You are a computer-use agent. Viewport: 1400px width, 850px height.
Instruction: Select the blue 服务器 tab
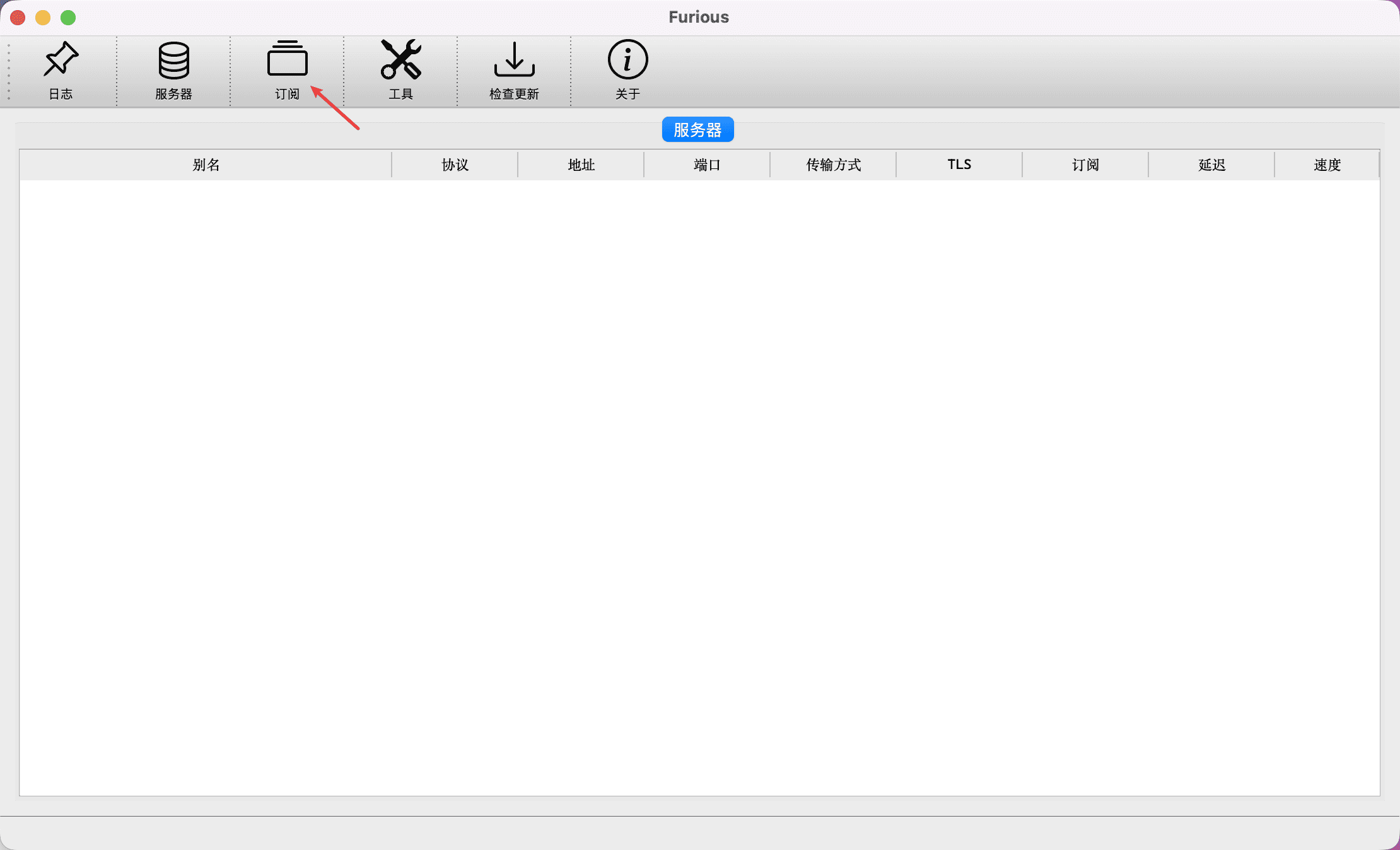697,129
